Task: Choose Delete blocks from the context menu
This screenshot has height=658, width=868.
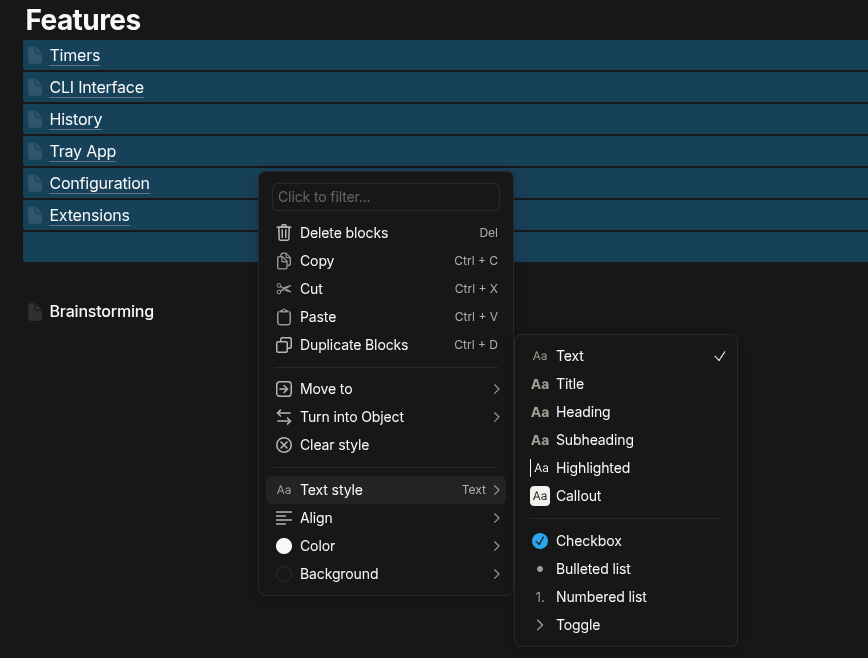Action: 386,233
